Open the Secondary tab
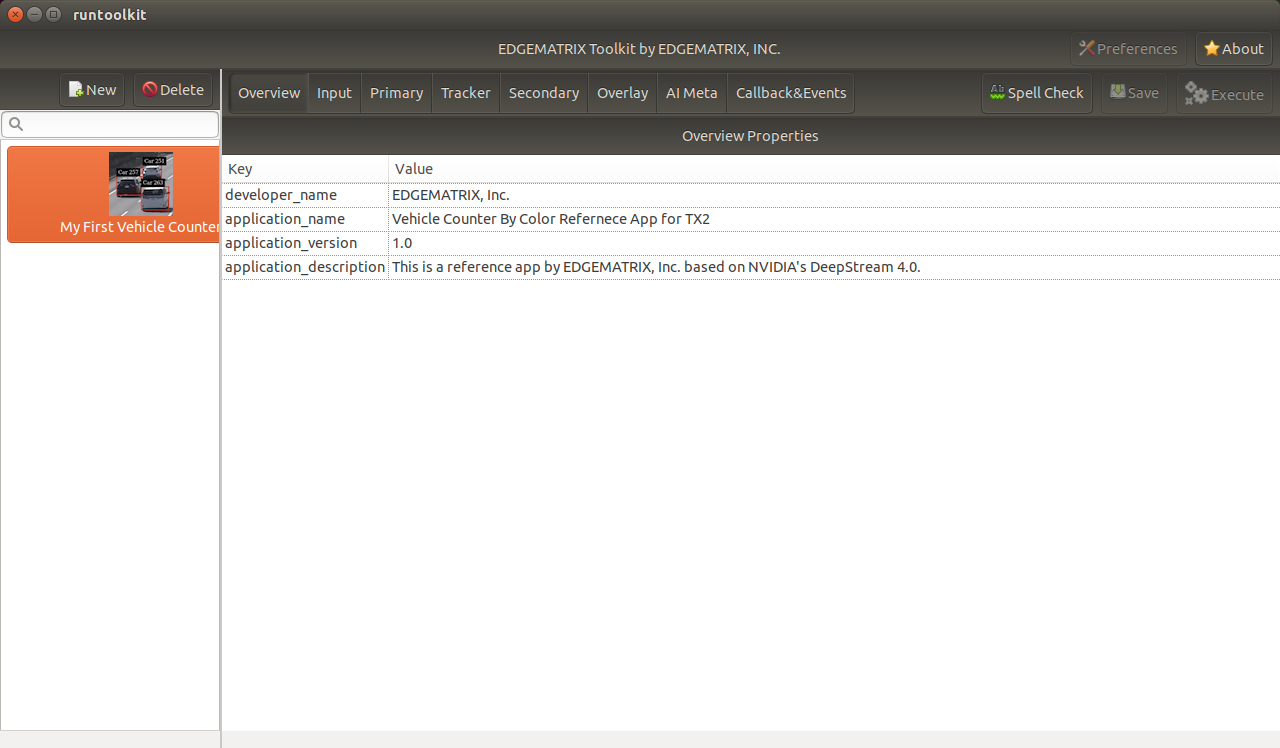The height and width of the screenshot is (748, 1280). (x=544, y=93)
